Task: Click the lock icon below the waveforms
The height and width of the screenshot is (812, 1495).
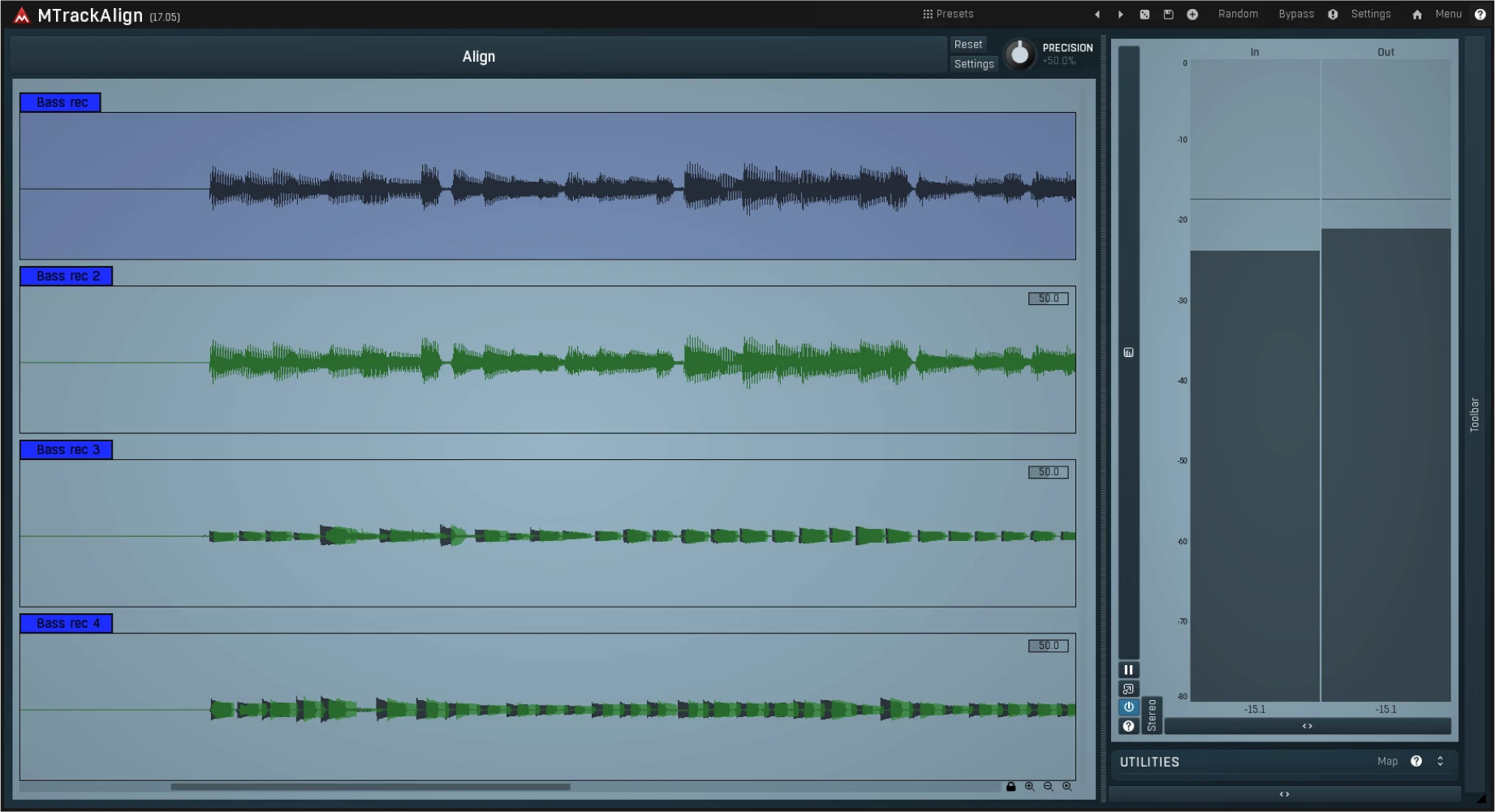Action: click(x=1011, y=786)
